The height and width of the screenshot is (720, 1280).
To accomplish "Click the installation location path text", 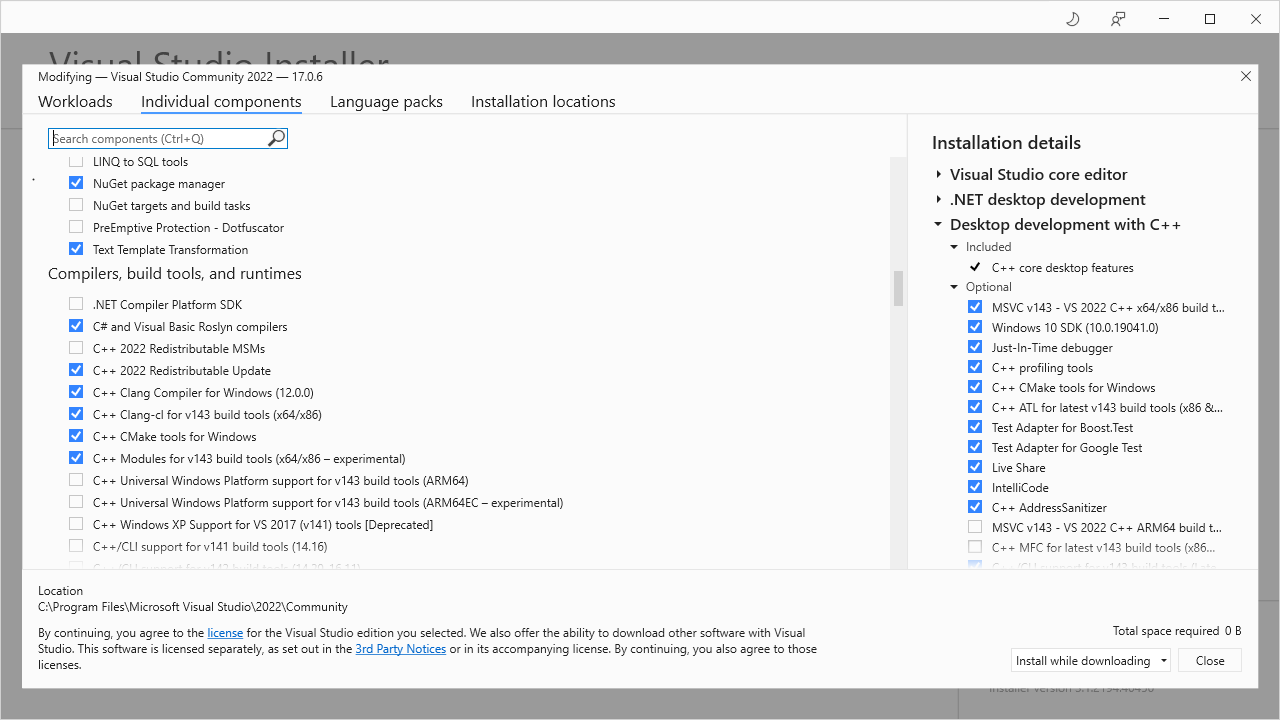I will point(193,607).
